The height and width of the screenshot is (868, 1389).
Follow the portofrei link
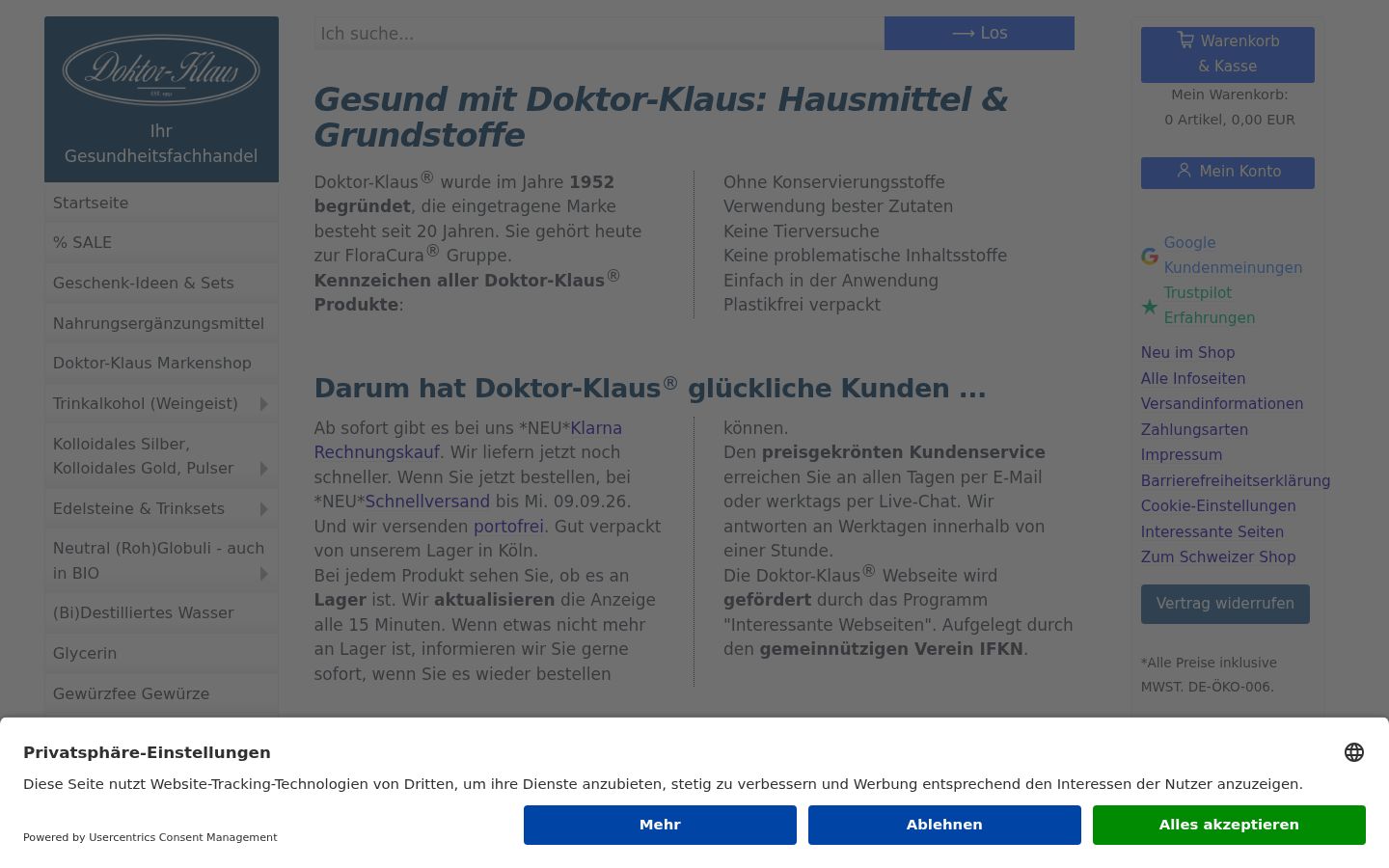(508, 527)
